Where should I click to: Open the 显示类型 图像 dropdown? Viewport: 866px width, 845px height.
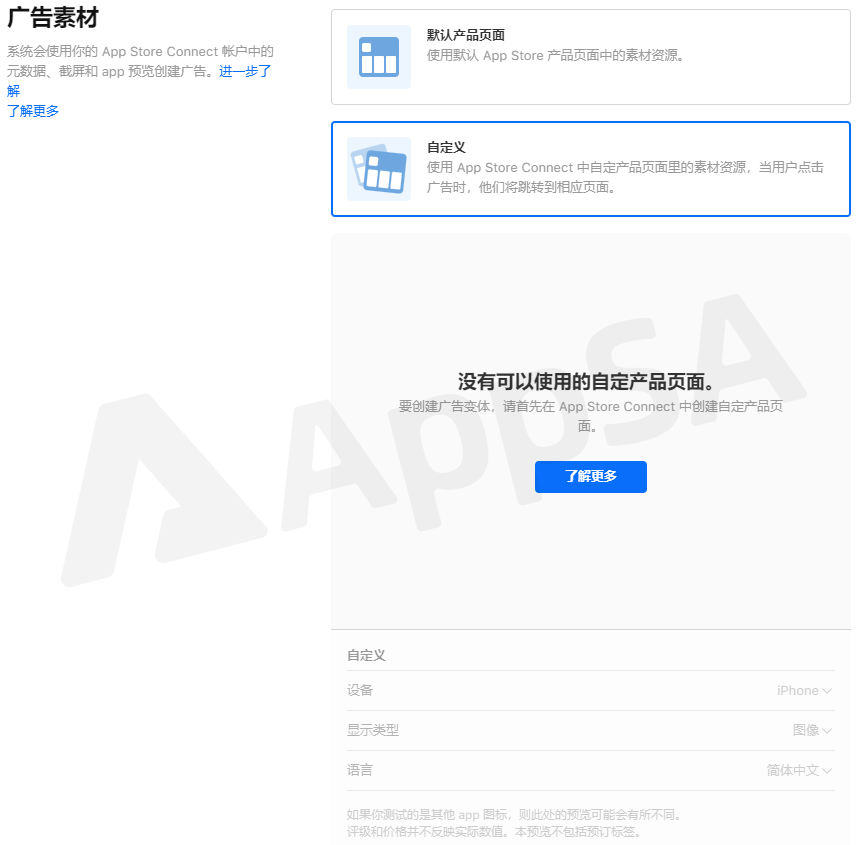coord(812,730)
